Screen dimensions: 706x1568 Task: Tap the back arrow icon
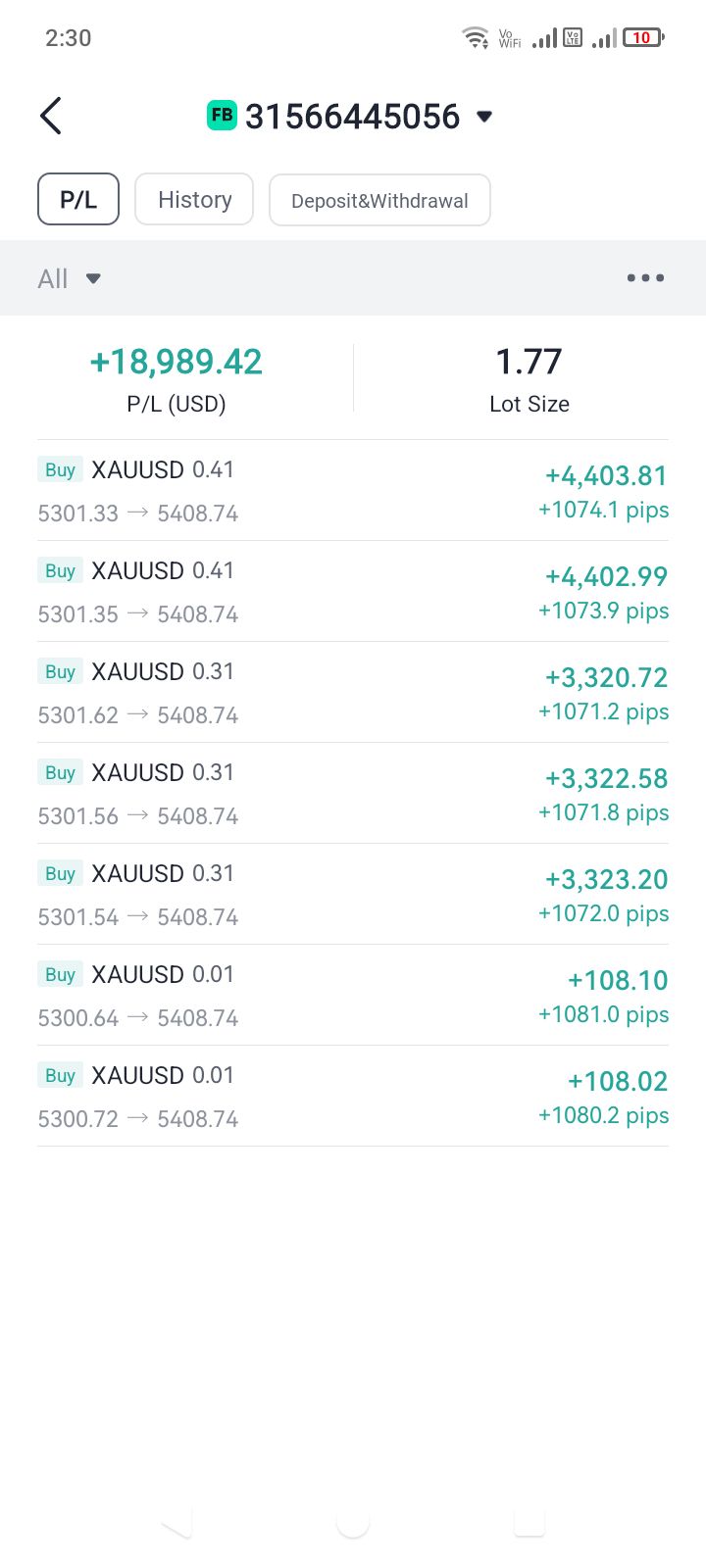[51, 116]
